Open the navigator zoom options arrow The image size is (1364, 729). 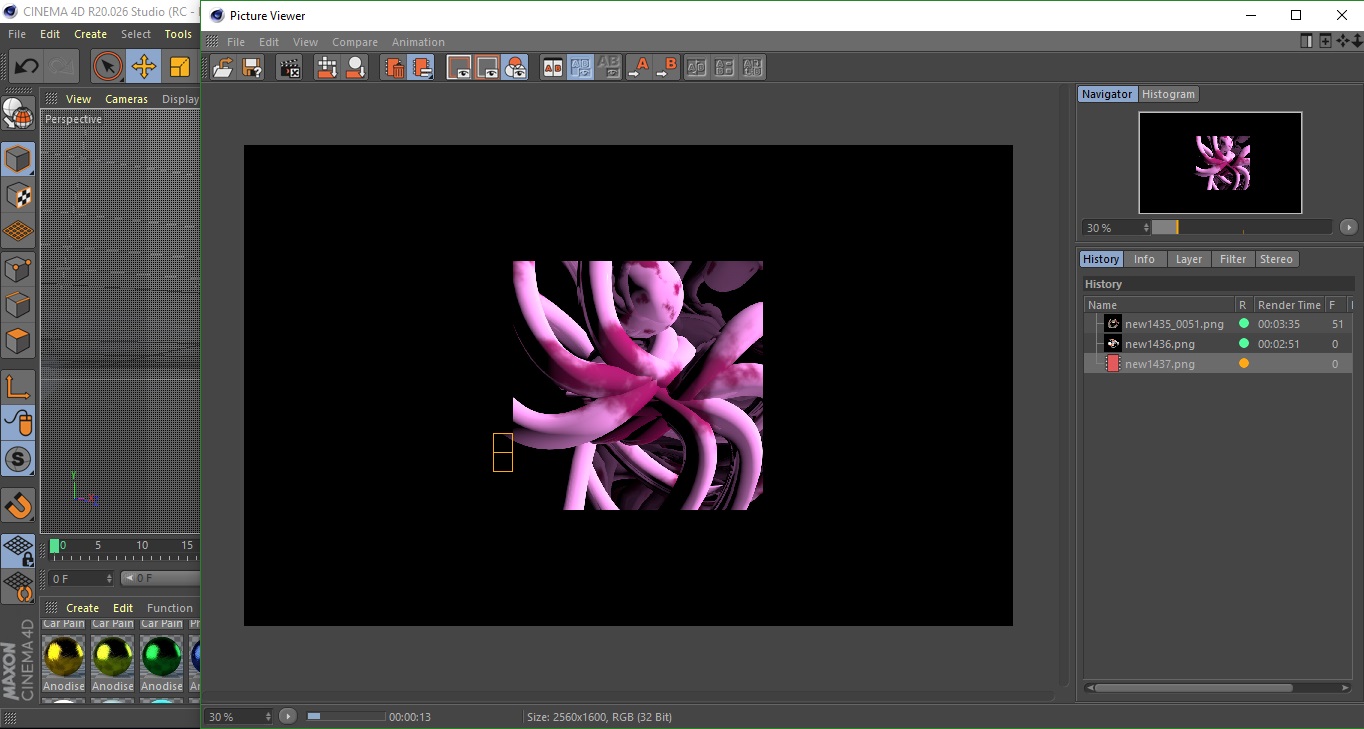tap(1348, 227)
